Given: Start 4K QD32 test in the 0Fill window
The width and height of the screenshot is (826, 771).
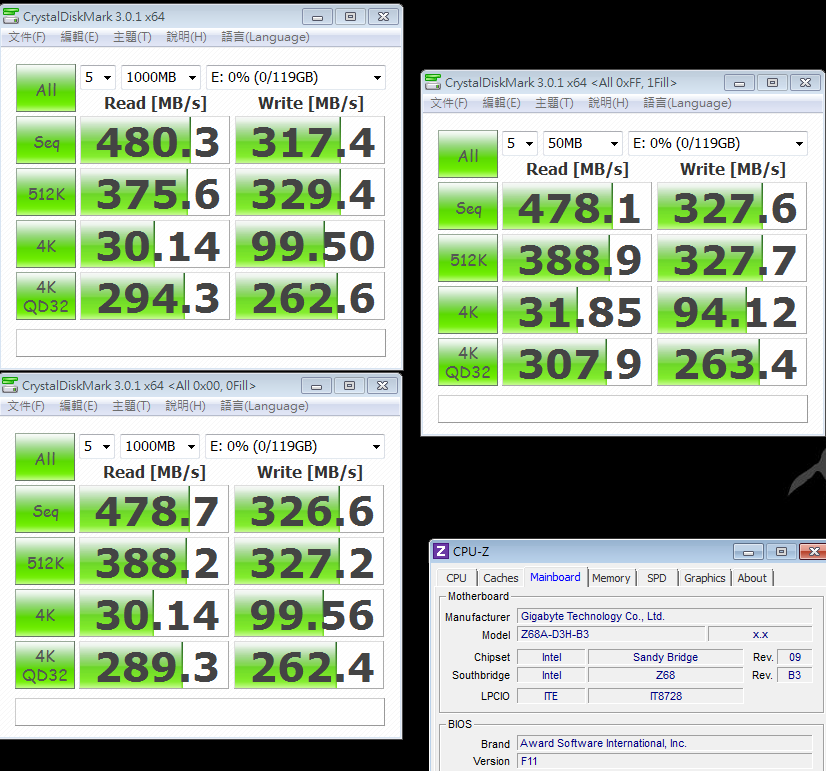Looking at the screenshot, I should click(45, 665).
